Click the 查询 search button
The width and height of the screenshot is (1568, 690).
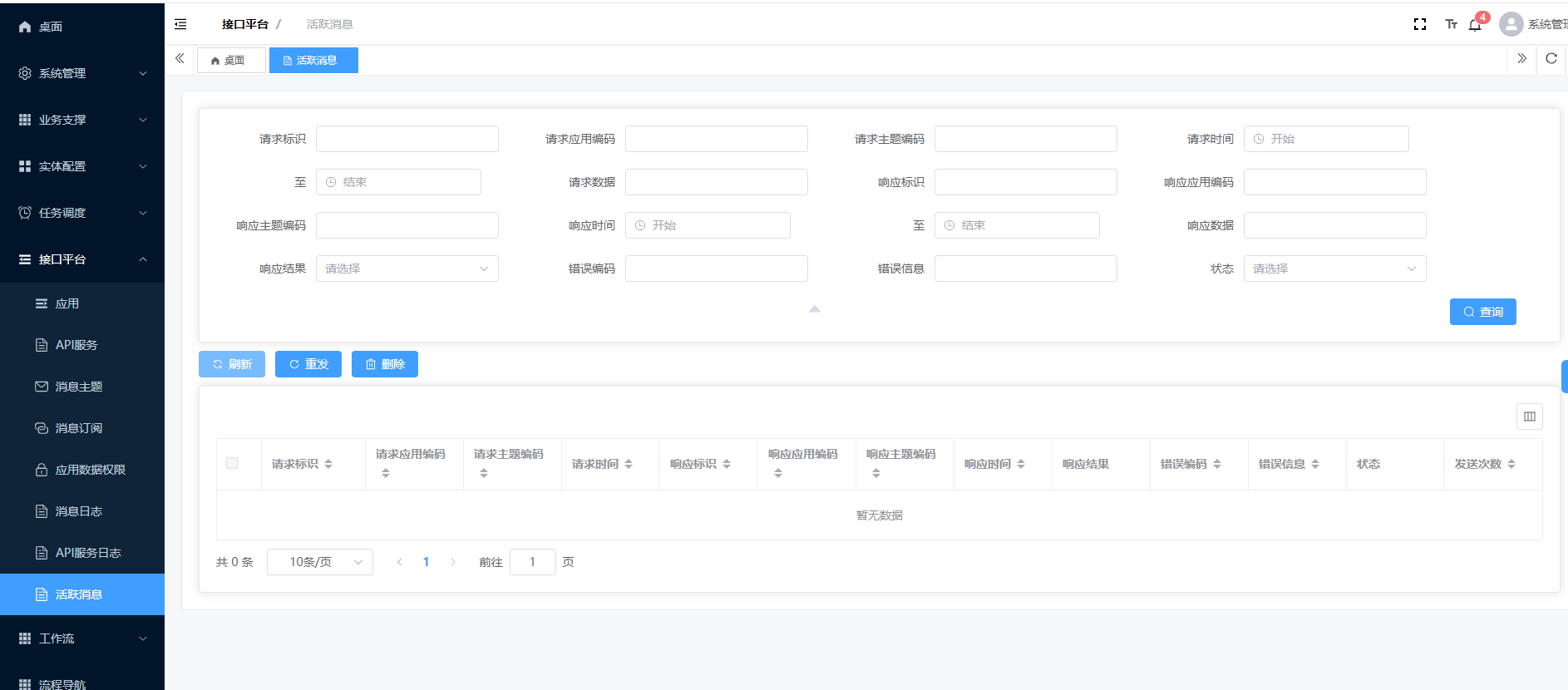(x=1483, y=312)
